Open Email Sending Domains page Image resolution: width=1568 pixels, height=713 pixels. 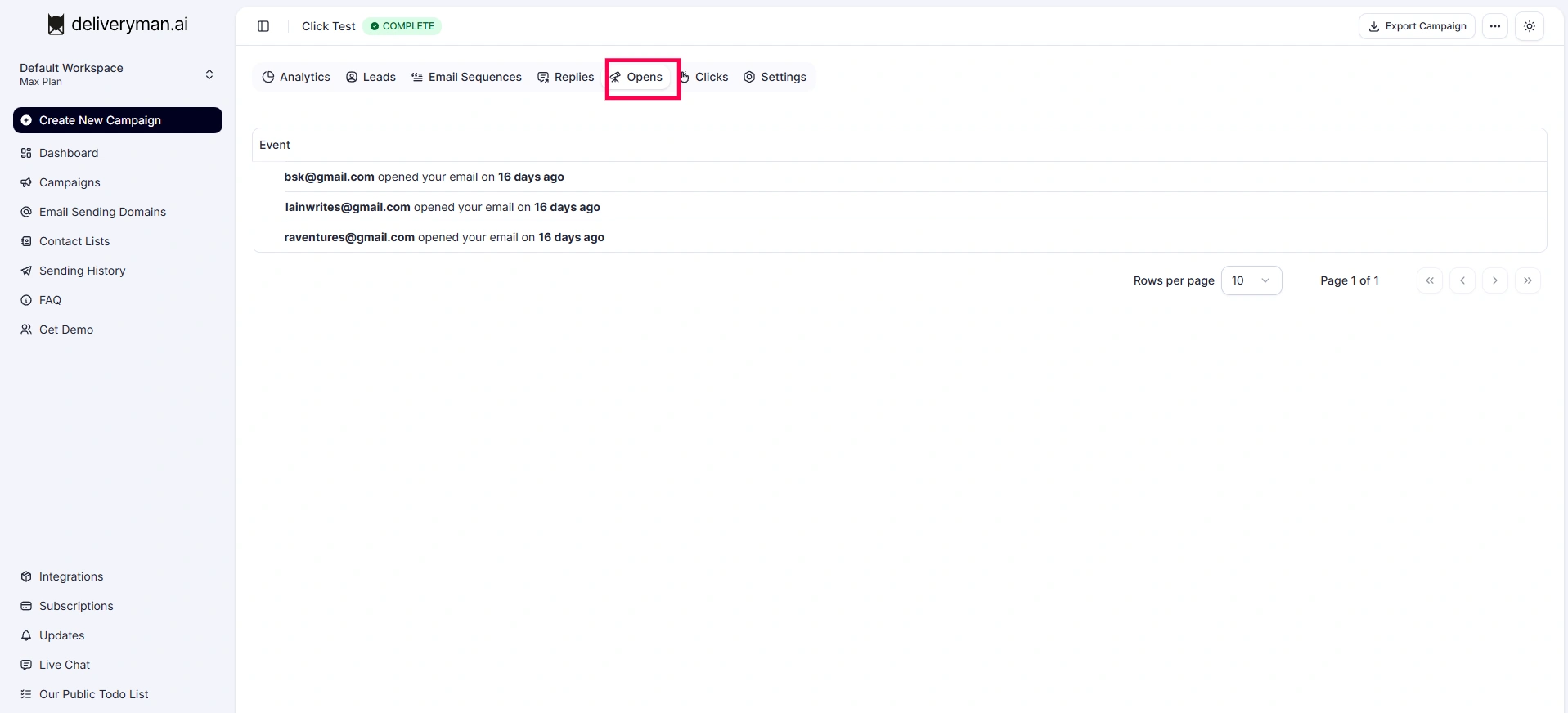pos(102,212)
